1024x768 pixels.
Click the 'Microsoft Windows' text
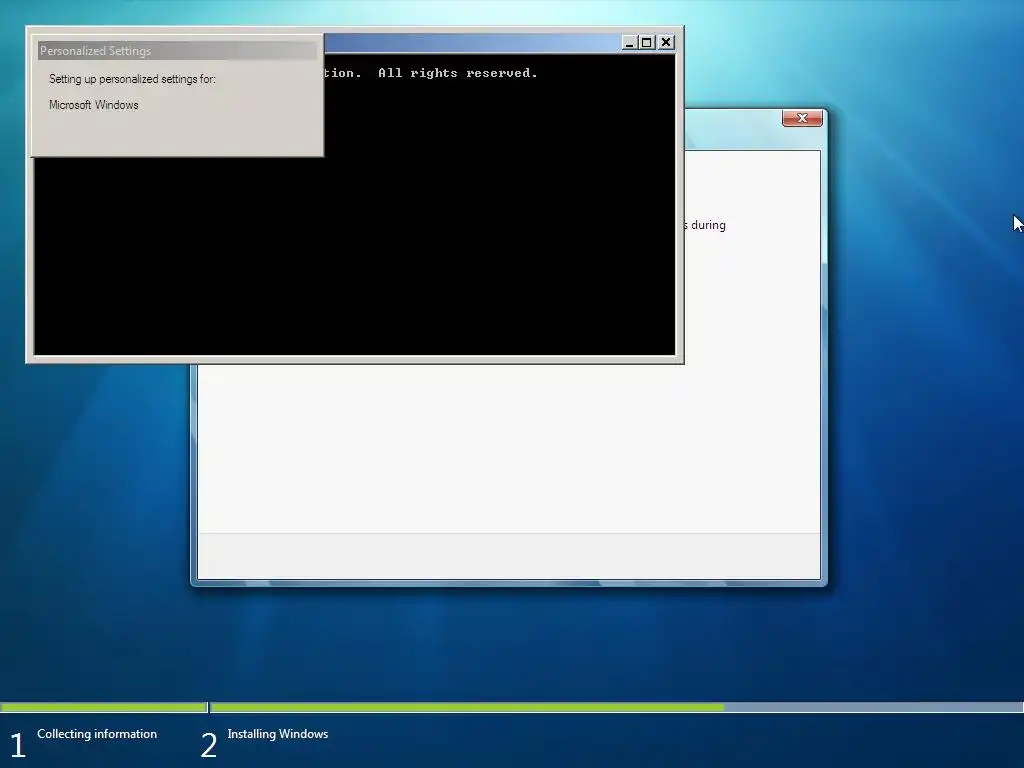click(x=93, y=104)
